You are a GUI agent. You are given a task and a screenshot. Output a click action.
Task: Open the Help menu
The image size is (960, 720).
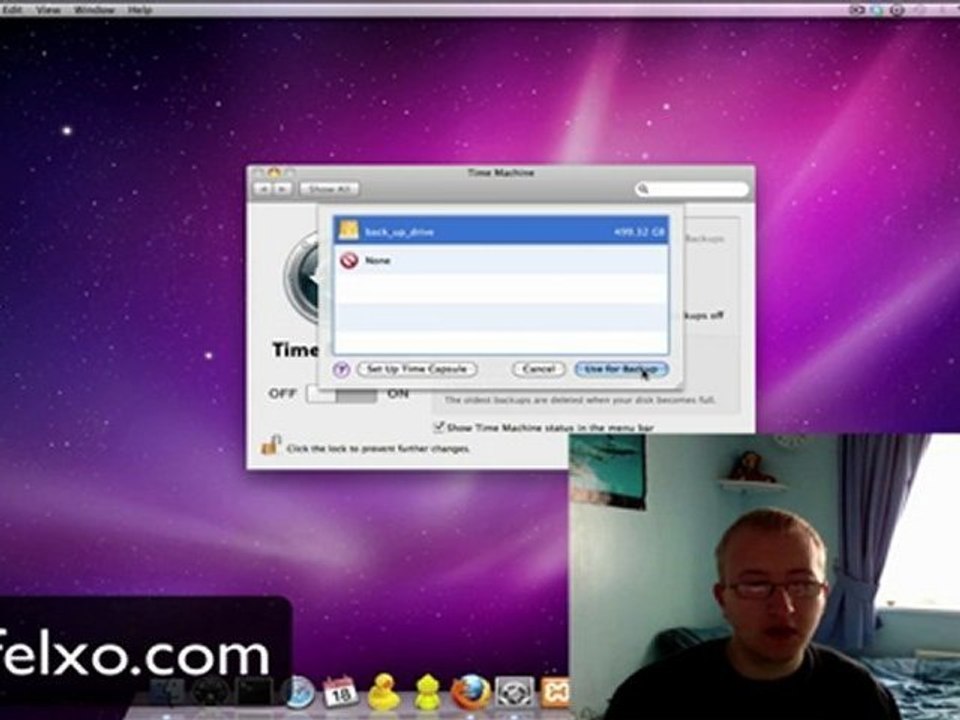tap(140, 9)
